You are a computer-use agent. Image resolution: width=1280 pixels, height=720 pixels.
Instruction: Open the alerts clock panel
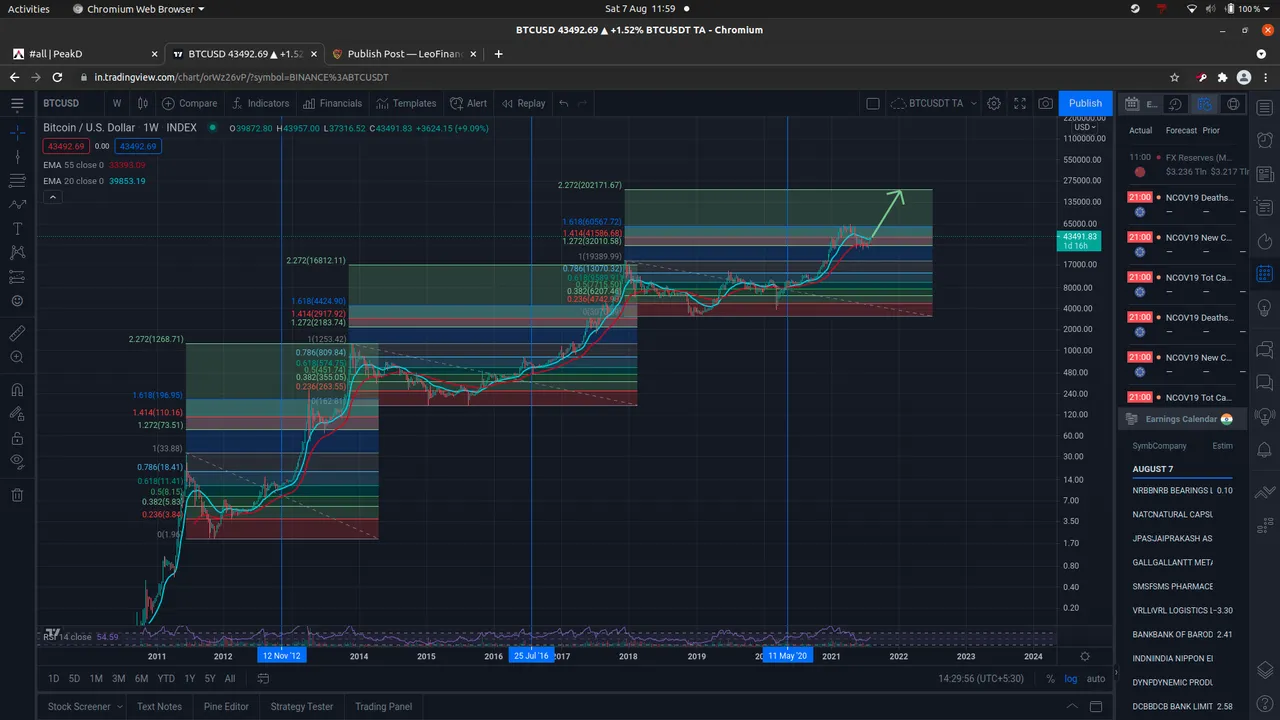[x=1264, y=141]
